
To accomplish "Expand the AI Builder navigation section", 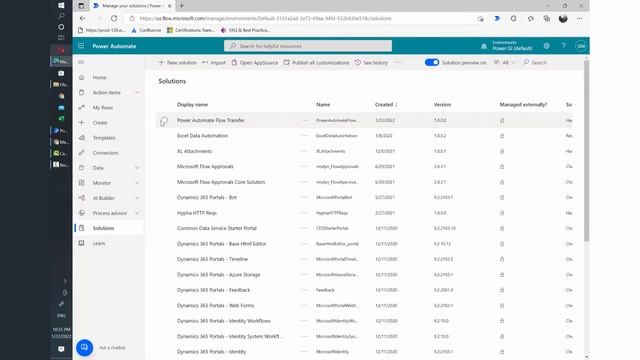I will coord(137,198).
